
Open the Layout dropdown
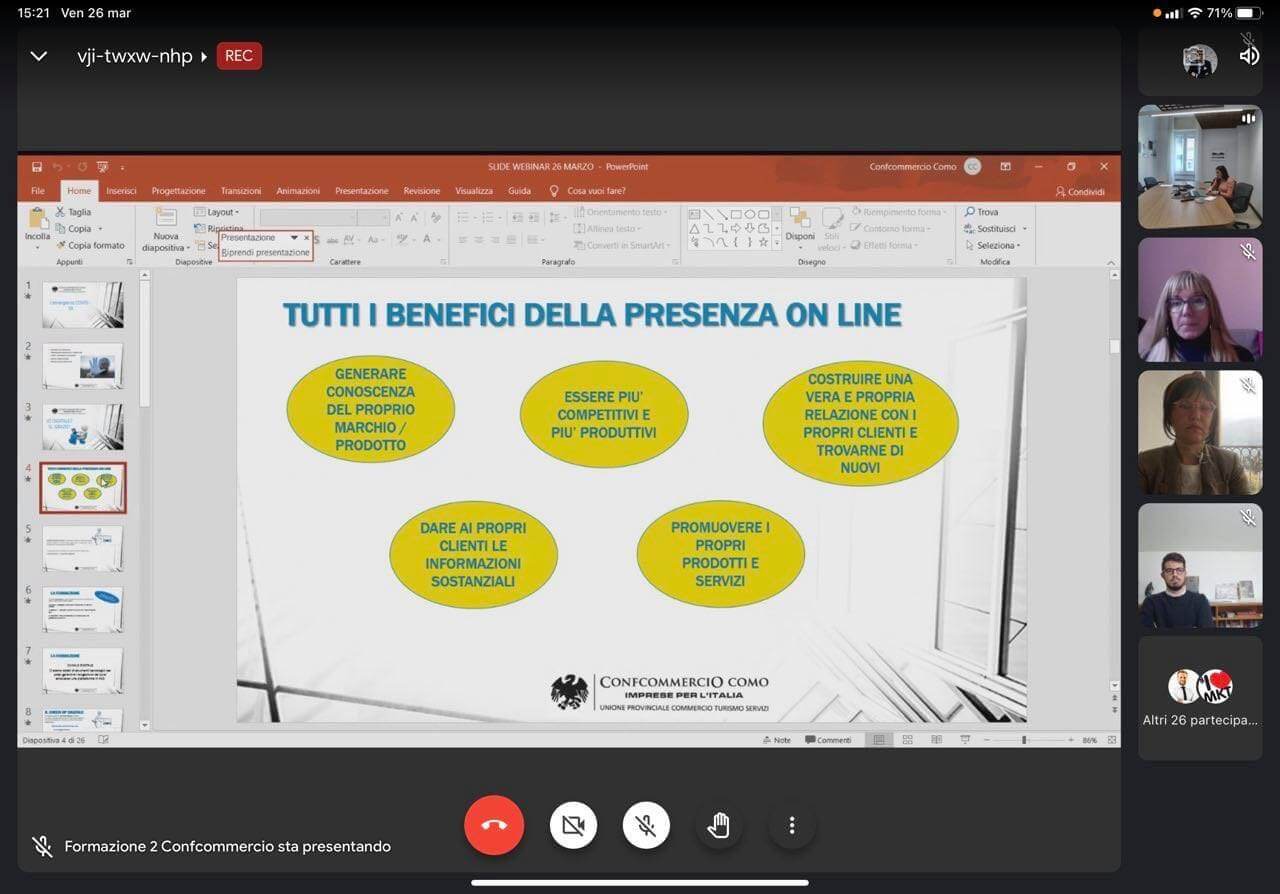click(218, 212)
